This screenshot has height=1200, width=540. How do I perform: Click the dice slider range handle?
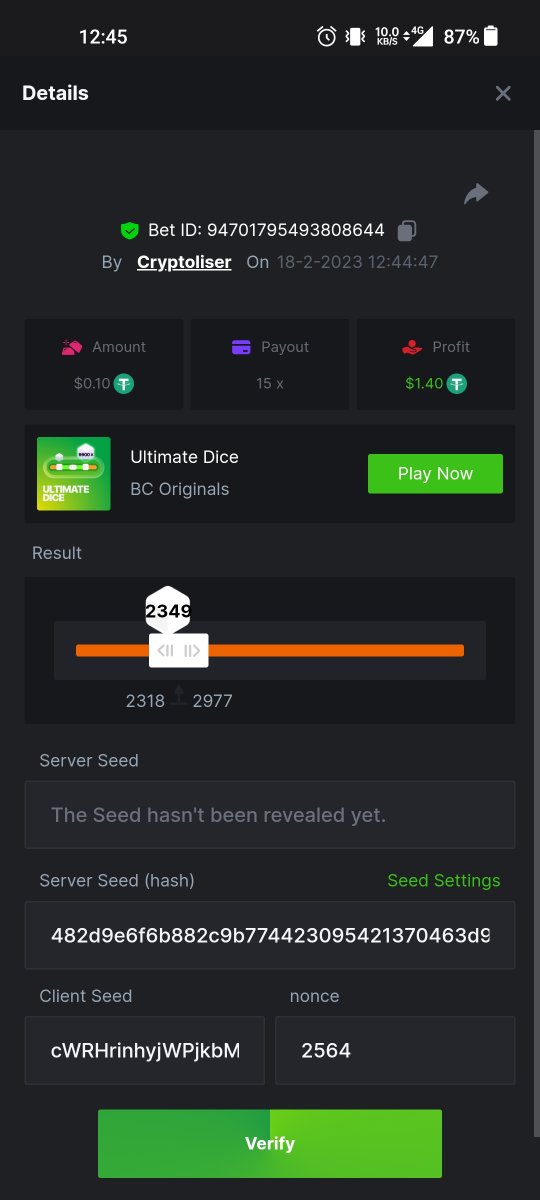tap(179, 651)
